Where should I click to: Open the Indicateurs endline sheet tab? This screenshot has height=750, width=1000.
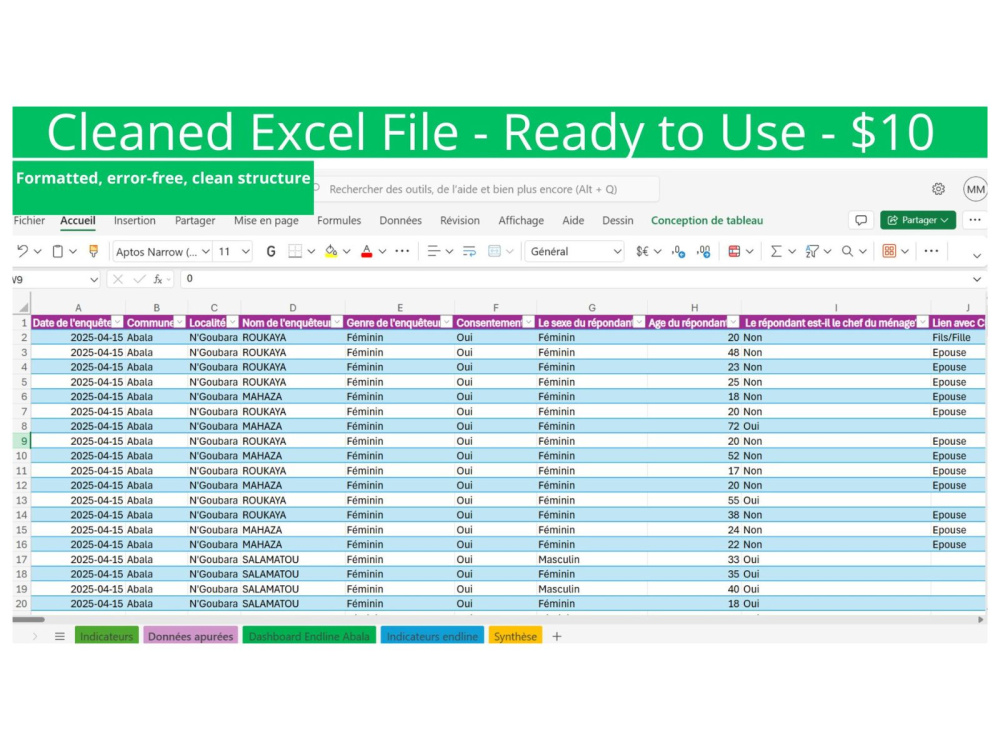[432, 636]
